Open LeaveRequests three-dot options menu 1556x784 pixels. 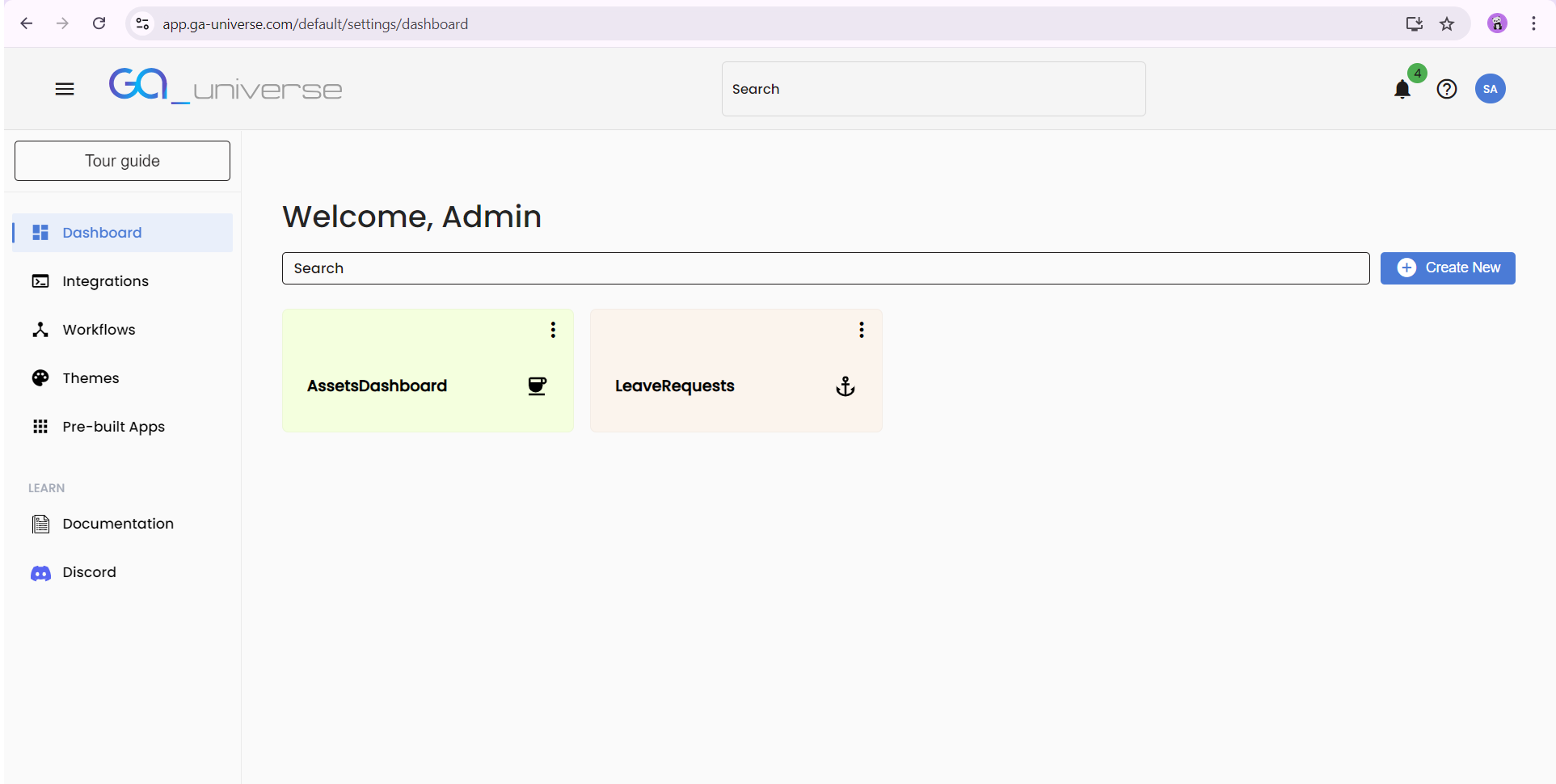(x=862, y=330)
